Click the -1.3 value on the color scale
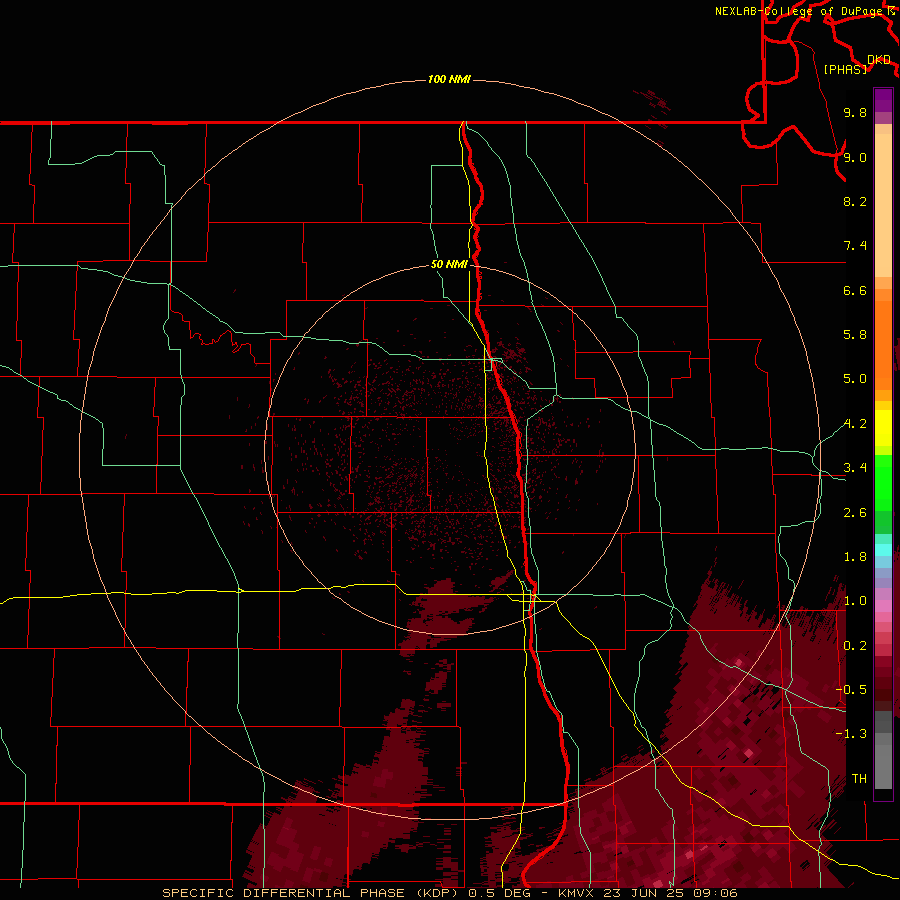The image size is (900, 900). pos(851,734)
